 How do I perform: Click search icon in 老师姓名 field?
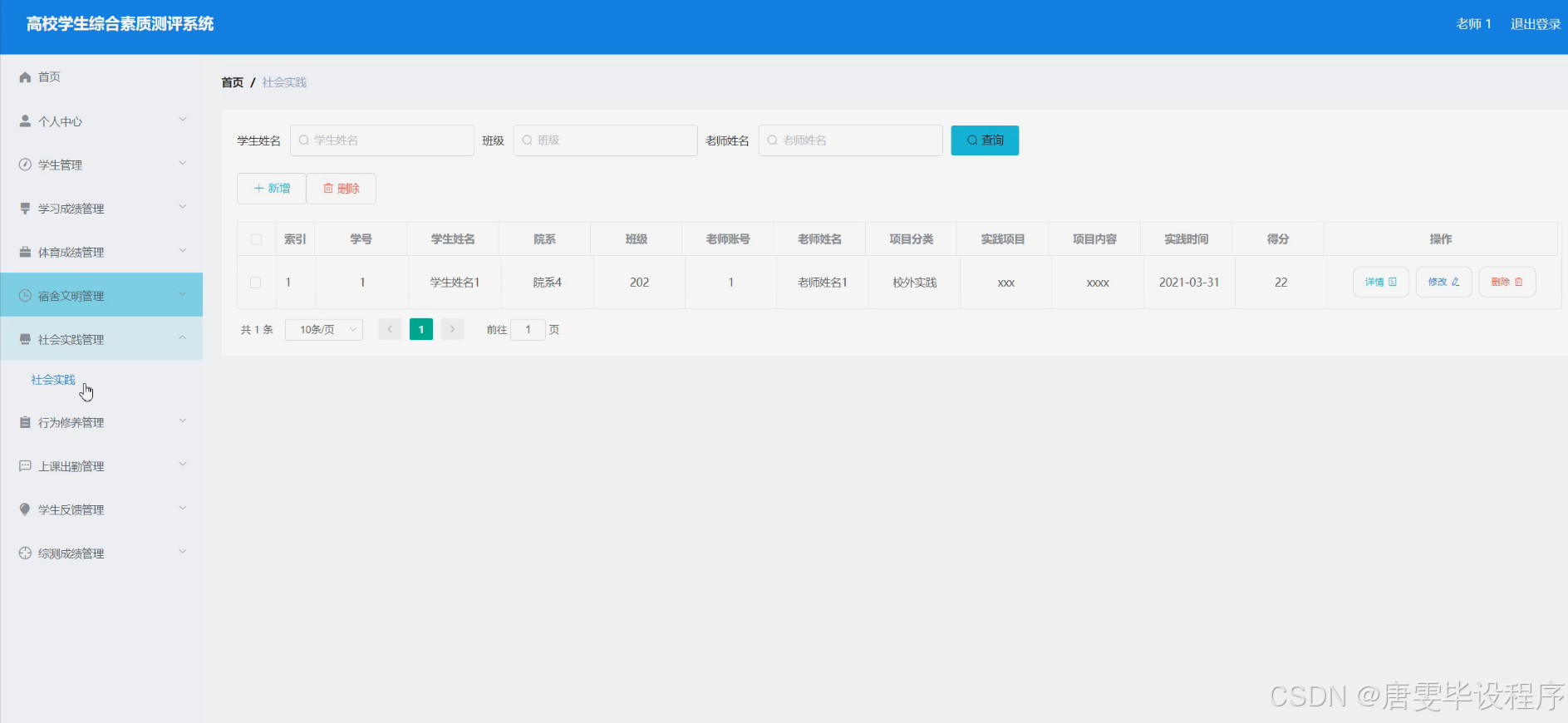coord(772,140)
